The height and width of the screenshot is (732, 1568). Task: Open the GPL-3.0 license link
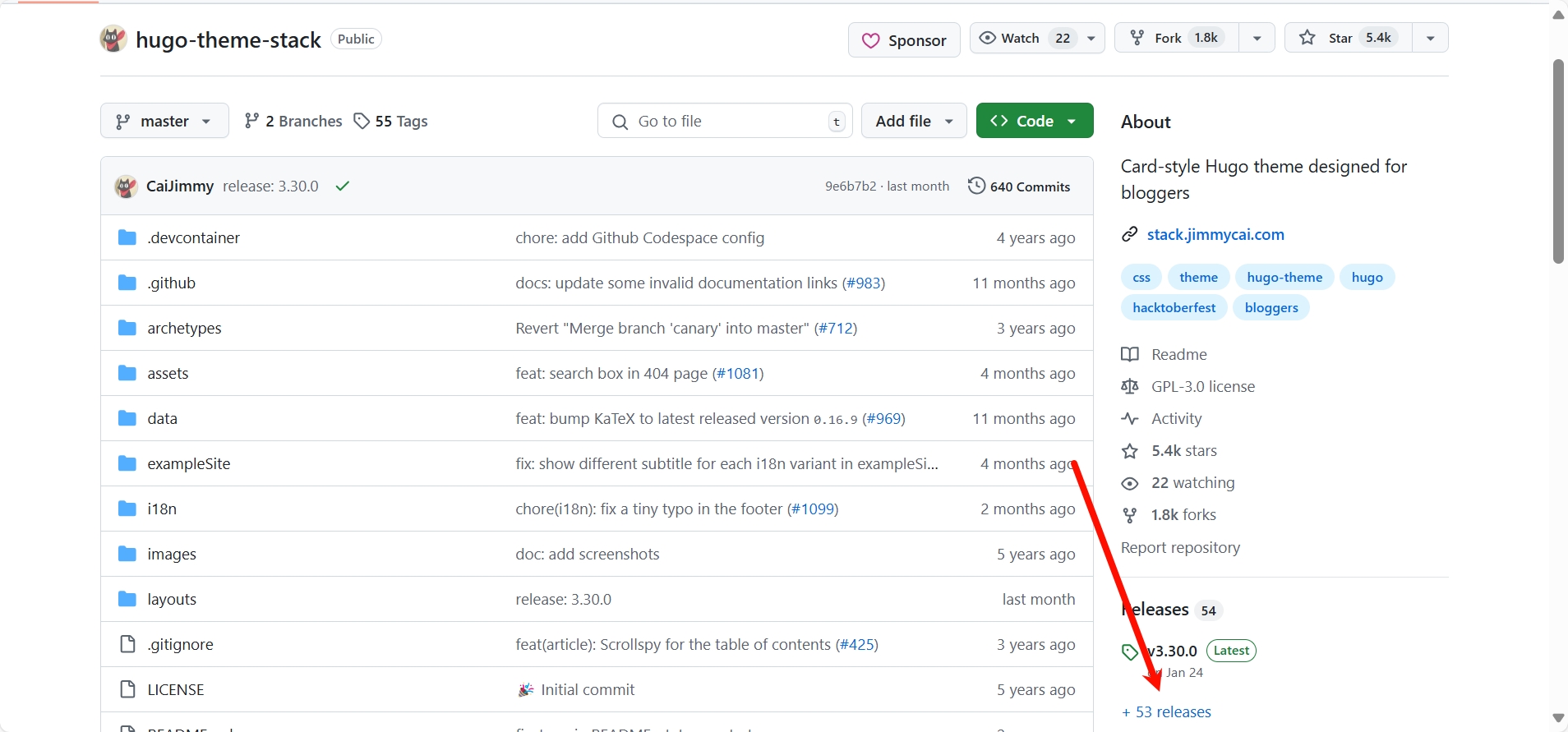pyautogui.click(x=1188, y=387)
